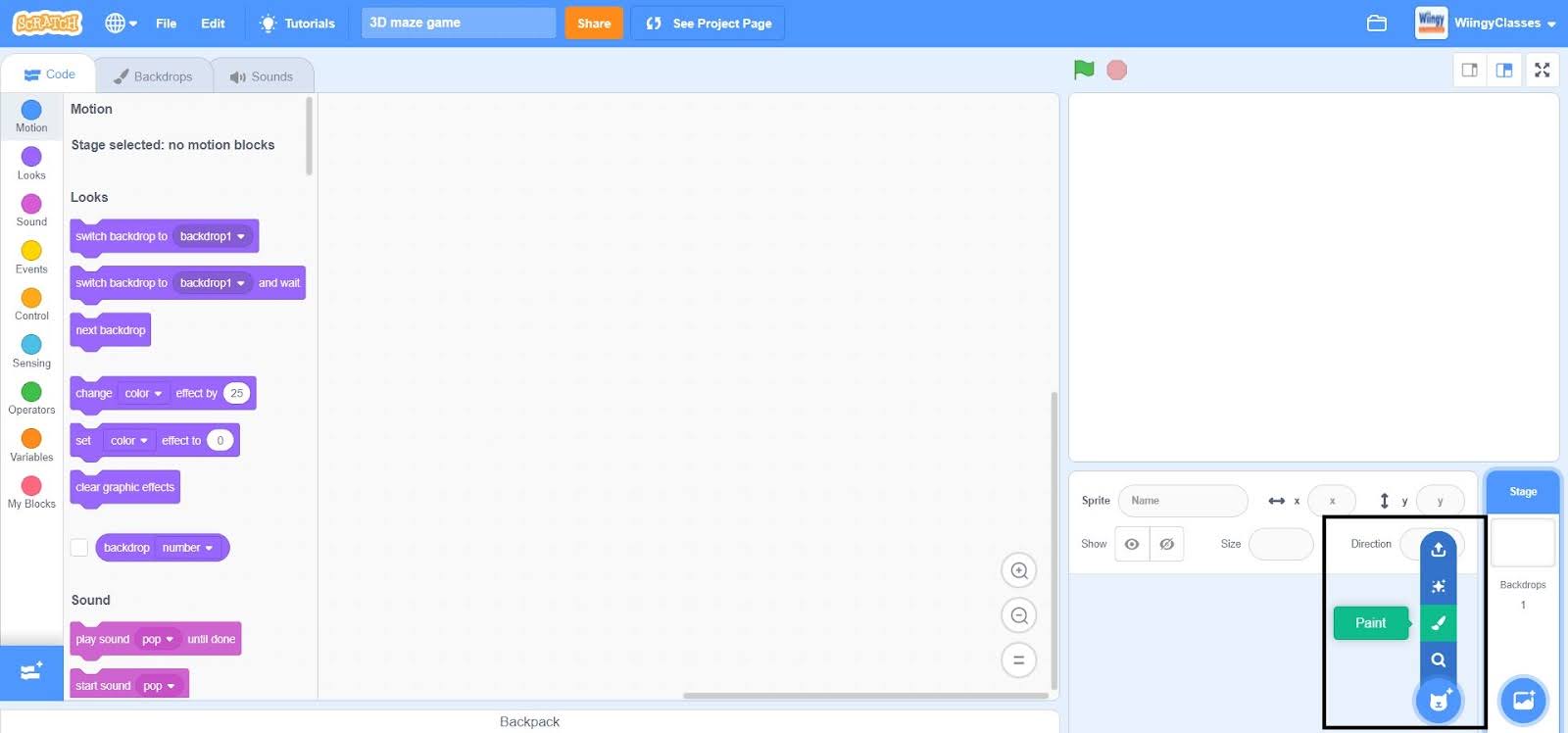The image size is (1568, 733).
Task: Click See Project Page button
Action: [x=708, y=23]
